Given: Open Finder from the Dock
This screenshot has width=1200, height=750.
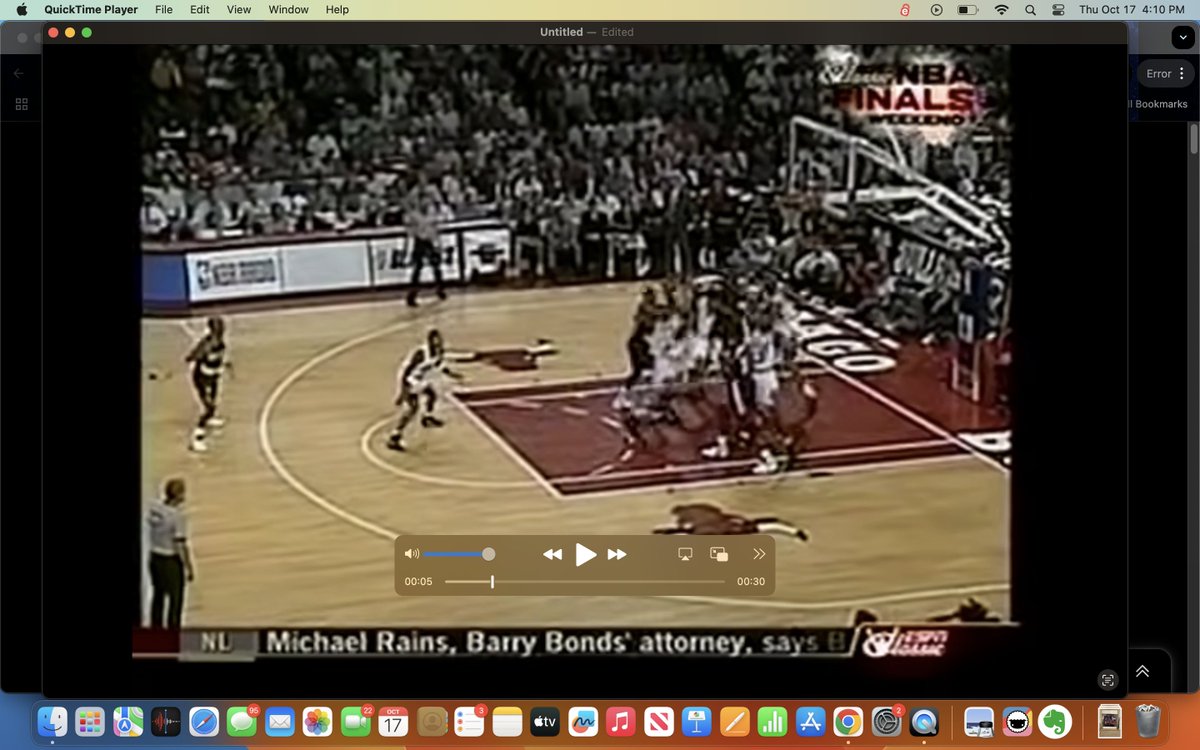Looking at the screenshot, I should [52, 720].
